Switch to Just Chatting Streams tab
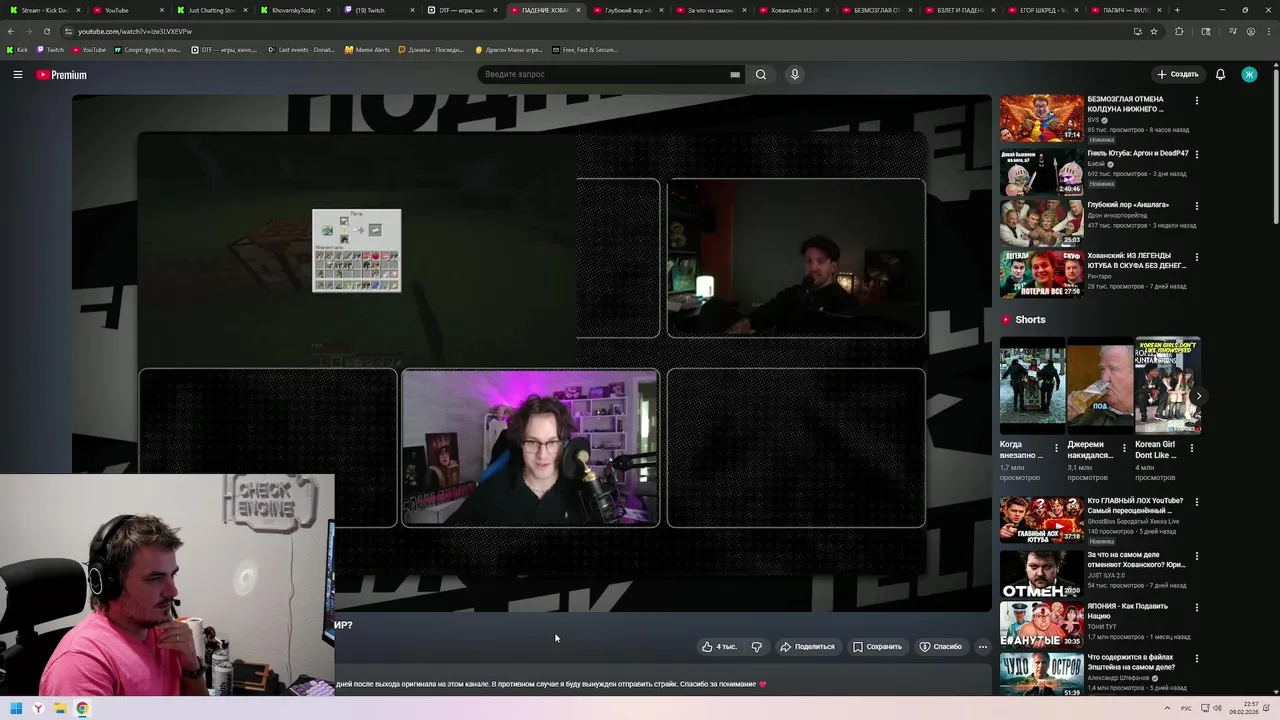This screenshot has height=720, width=1280. tap(212, 10)
